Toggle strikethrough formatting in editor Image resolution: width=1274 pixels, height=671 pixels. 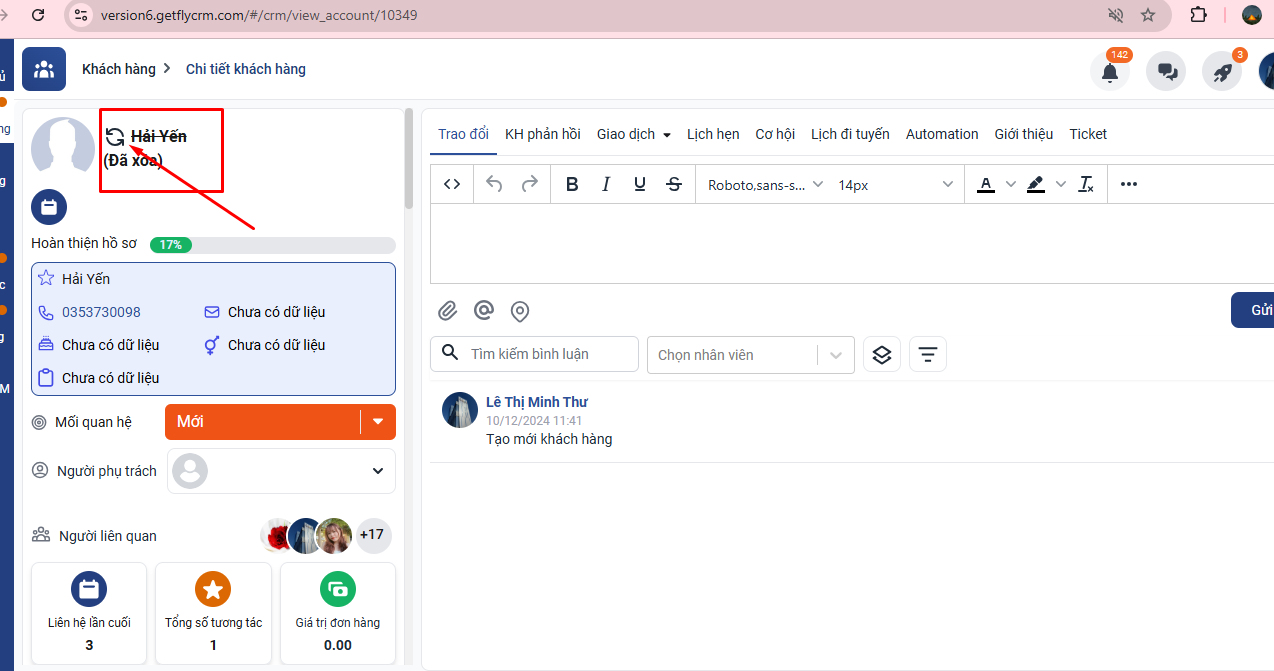point(674,184)
